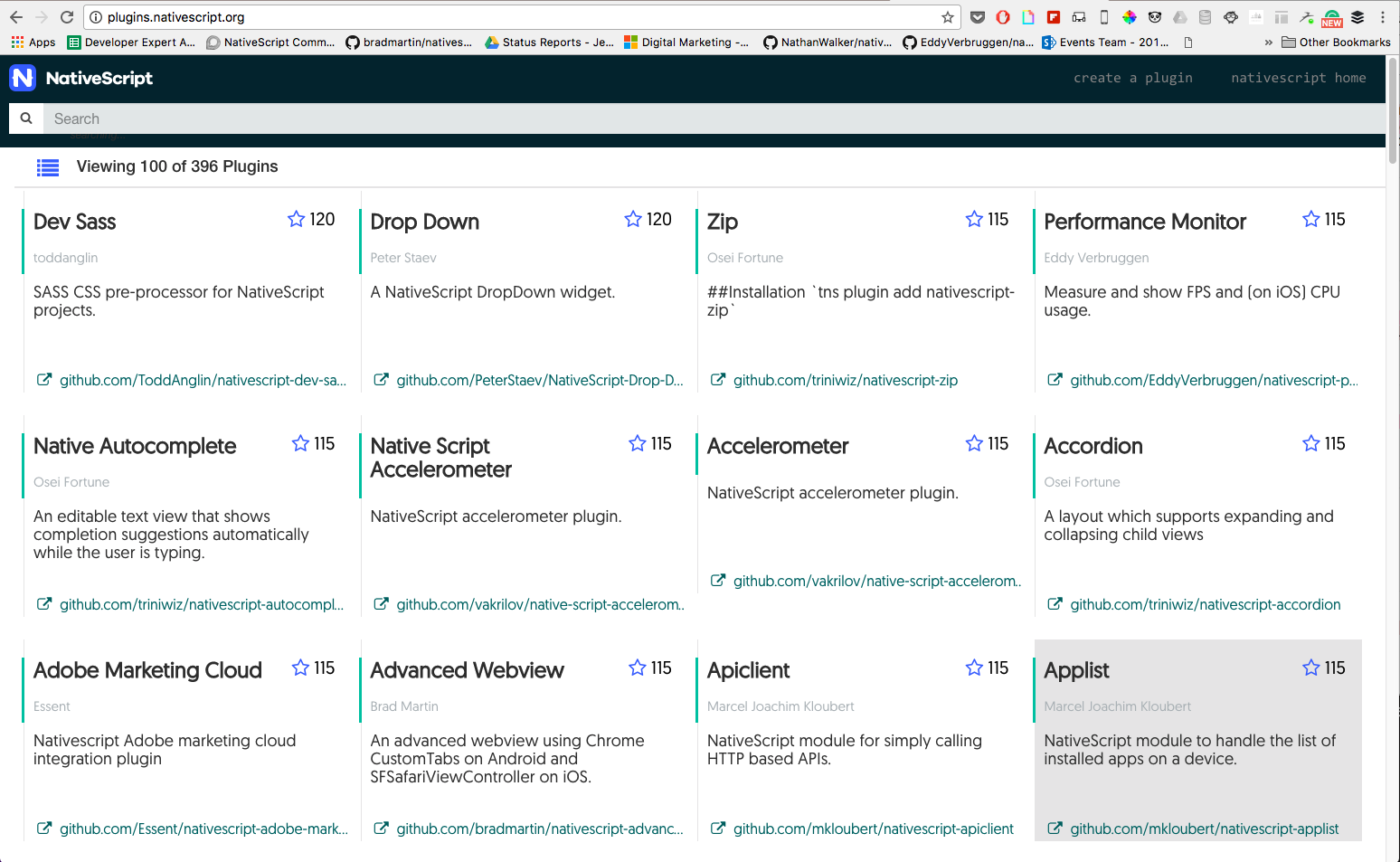This screenshot has width=1400, height=862.
Task: Click the database cylinder extension icon
Action: click(x=1206, y=17)
